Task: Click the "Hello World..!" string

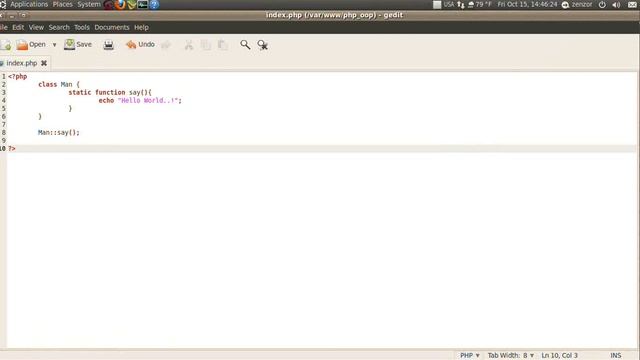Action: [x=149, y=100]
